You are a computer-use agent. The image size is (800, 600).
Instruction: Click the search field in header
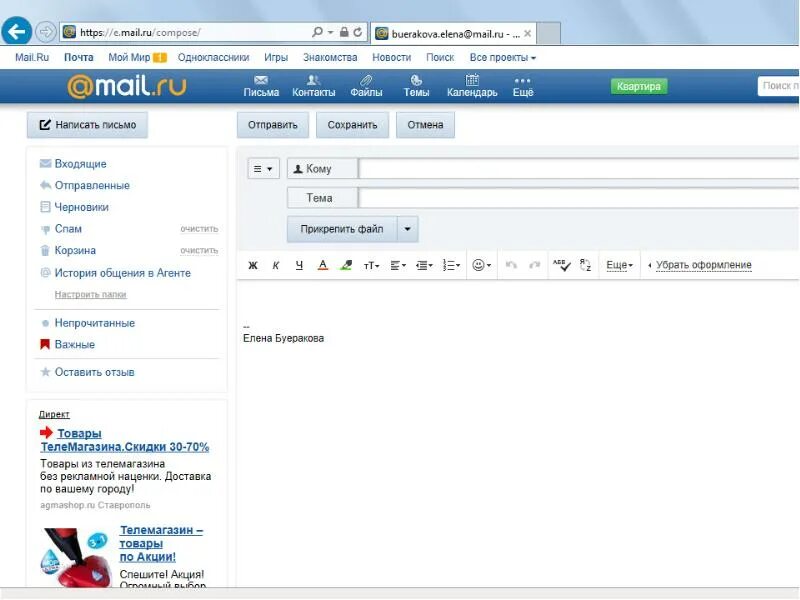point(779,86)
